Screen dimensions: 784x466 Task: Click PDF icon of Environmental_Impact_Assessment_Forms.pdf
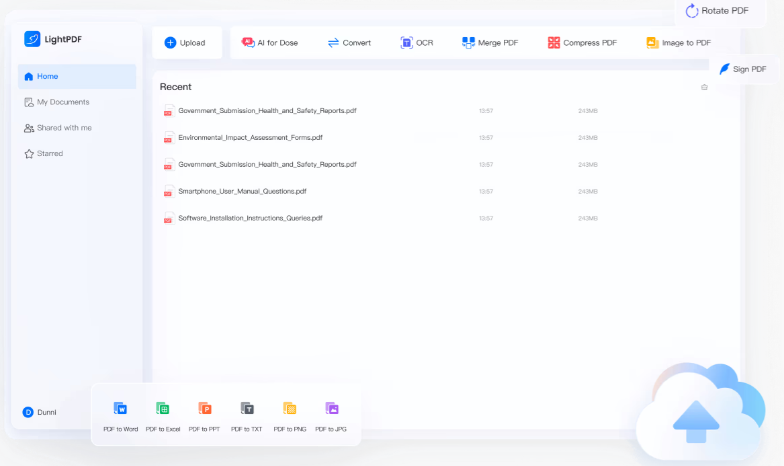[x=168, y=138]
